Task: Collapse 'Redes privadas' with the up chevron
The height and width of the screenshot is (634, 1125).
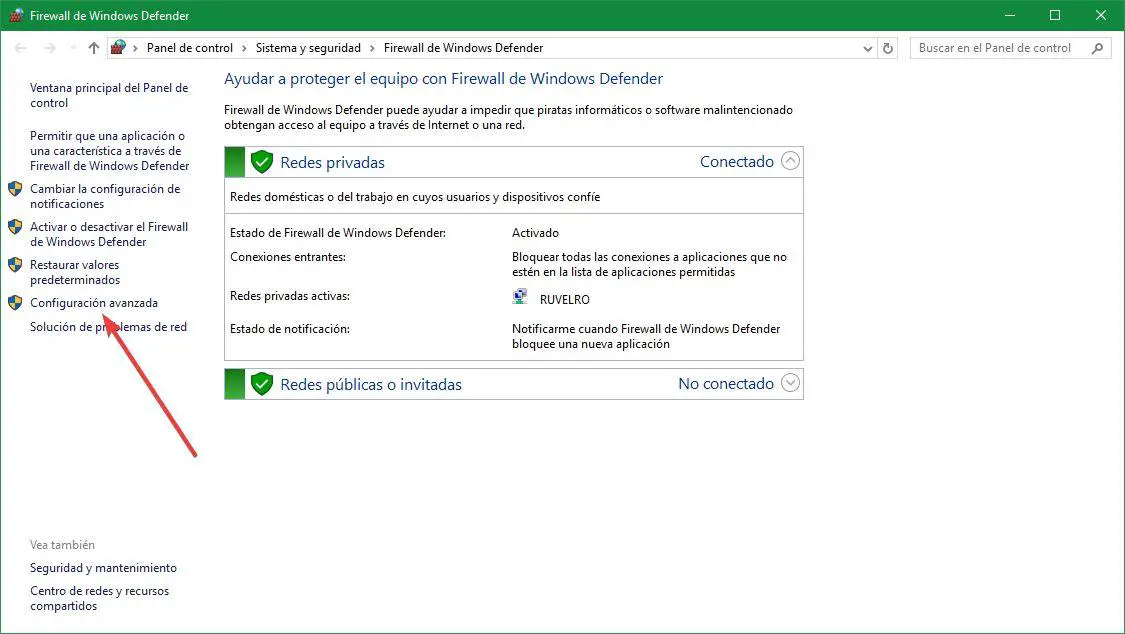Action: (790, 161)
